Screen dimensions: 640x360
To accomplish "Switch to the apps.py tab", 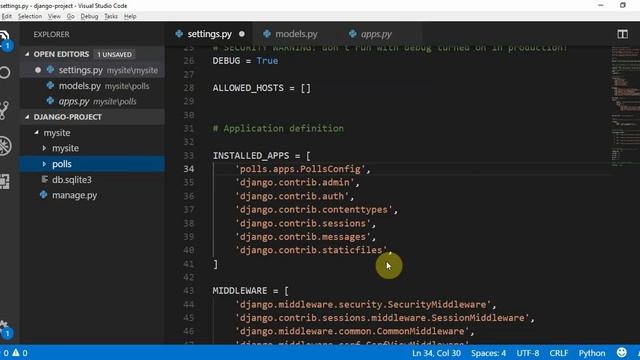I will click(x=376, y=34).
